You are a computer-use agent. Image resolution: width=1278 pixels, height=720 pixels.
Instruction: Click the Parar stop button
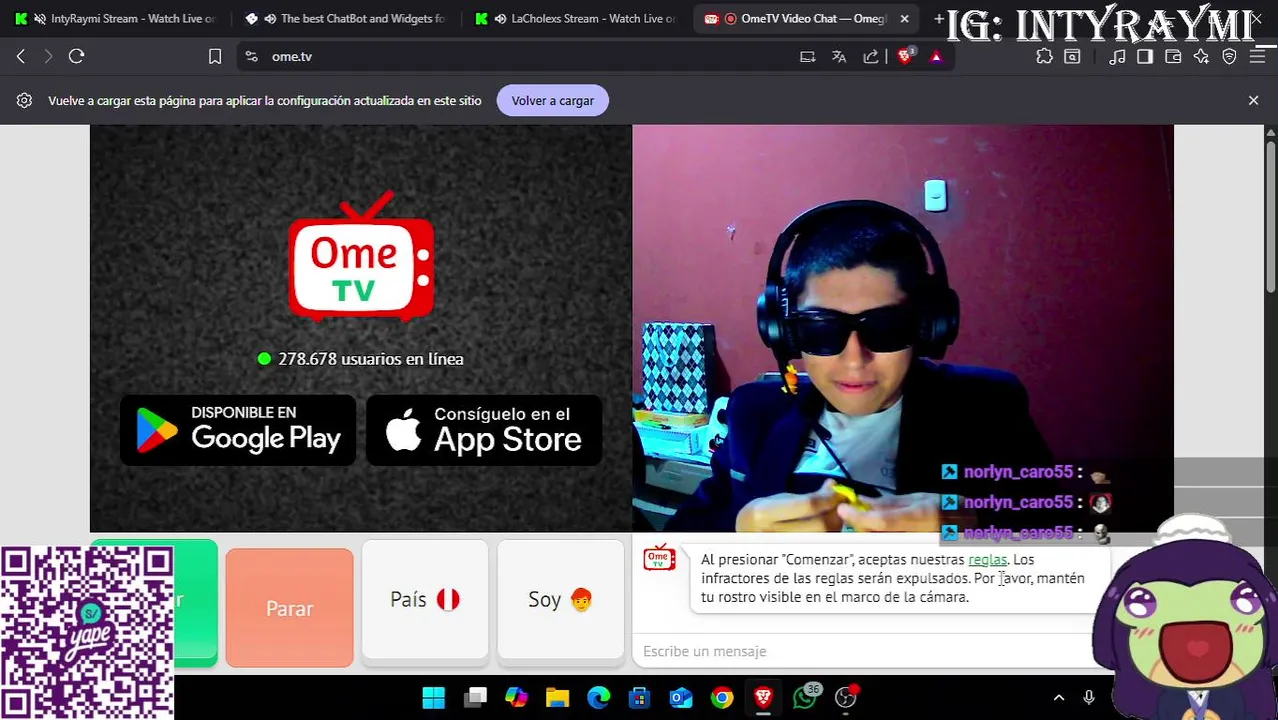pyautogui.click(x=289, y=608)
